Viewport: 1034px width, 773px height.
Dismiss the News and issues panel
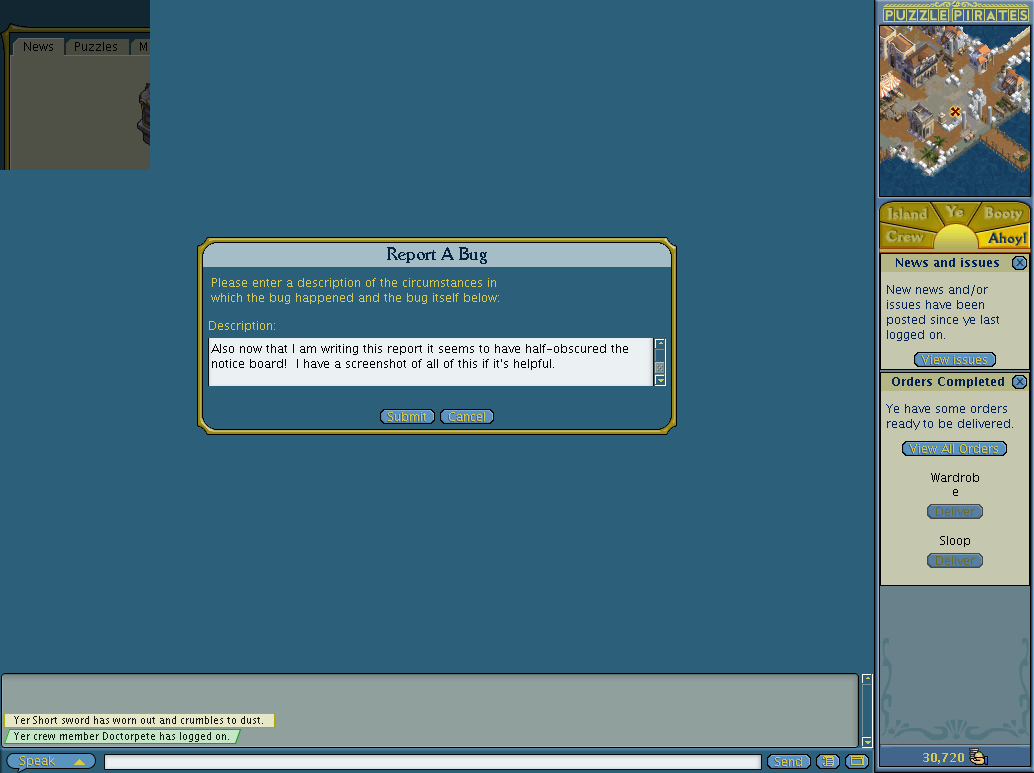click(1019, 263)
